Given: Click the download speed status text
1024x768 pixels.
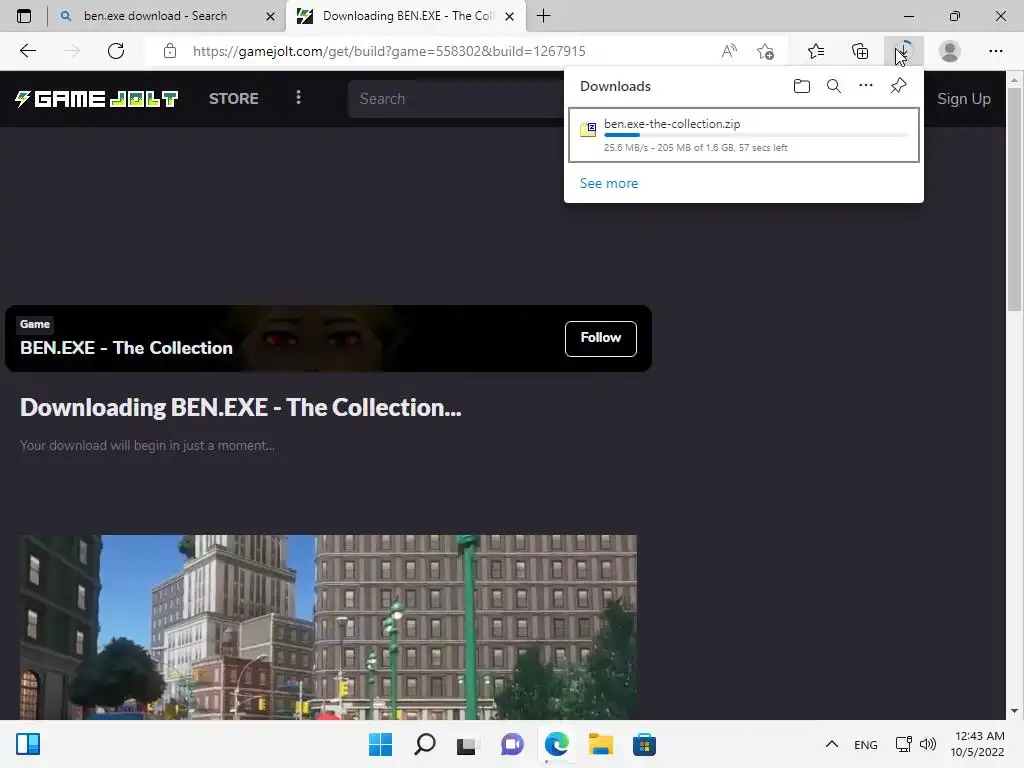Looking at the screenshot, I should 696,148.
